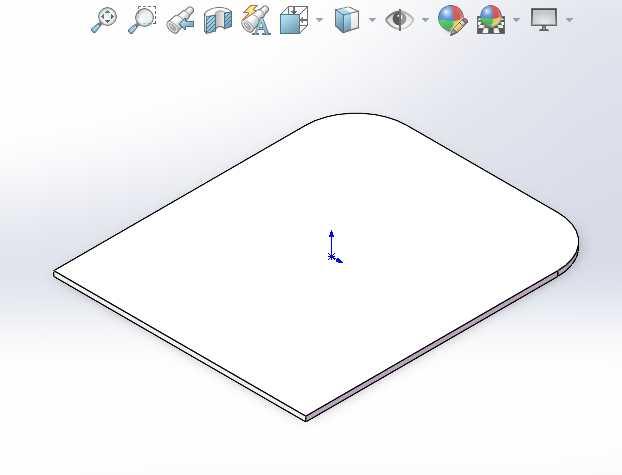The image size is (622, 475).
Task: Click the Zoom to Fit icon
Action: click(104, 20)
